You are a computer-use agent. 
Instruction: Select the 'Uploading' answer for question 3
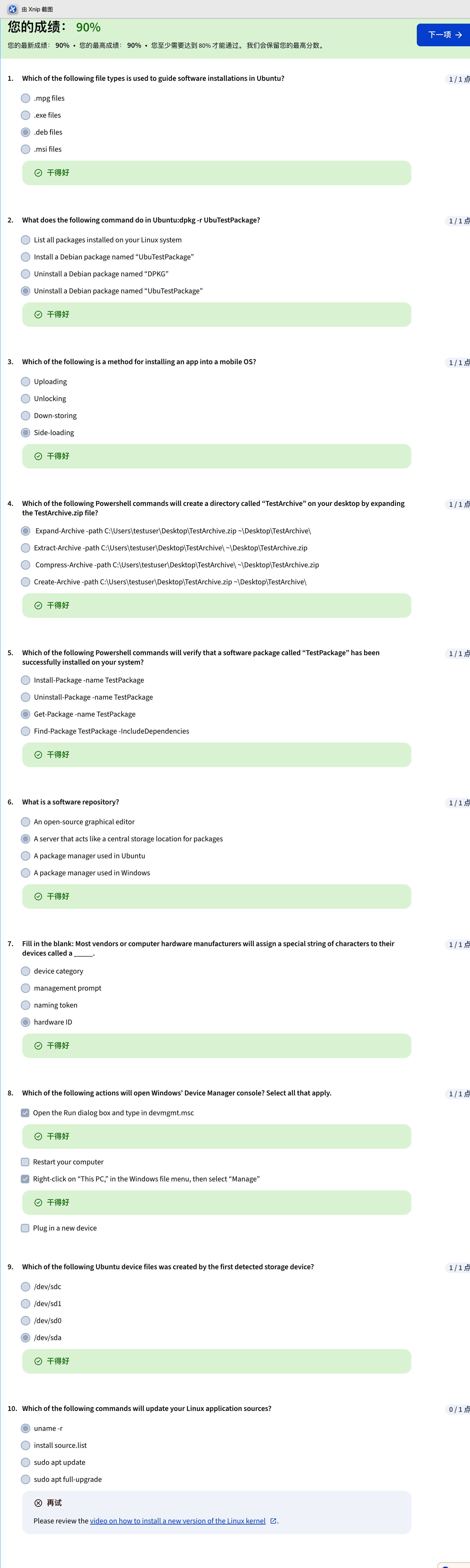(x=26, y=382)
